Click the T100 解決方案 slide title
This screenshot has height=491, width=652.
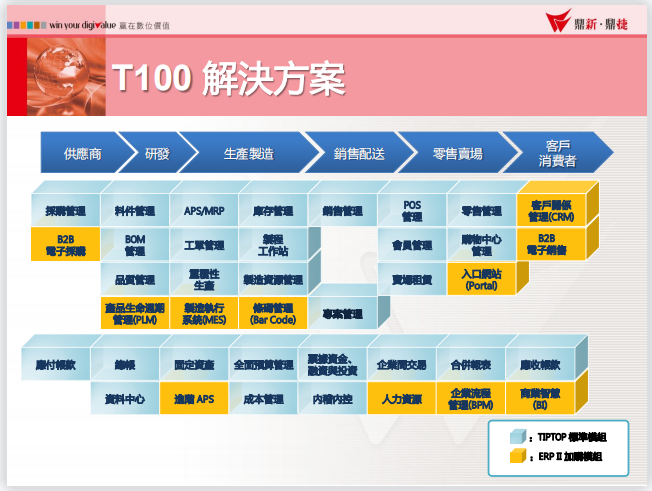point(229,78)
